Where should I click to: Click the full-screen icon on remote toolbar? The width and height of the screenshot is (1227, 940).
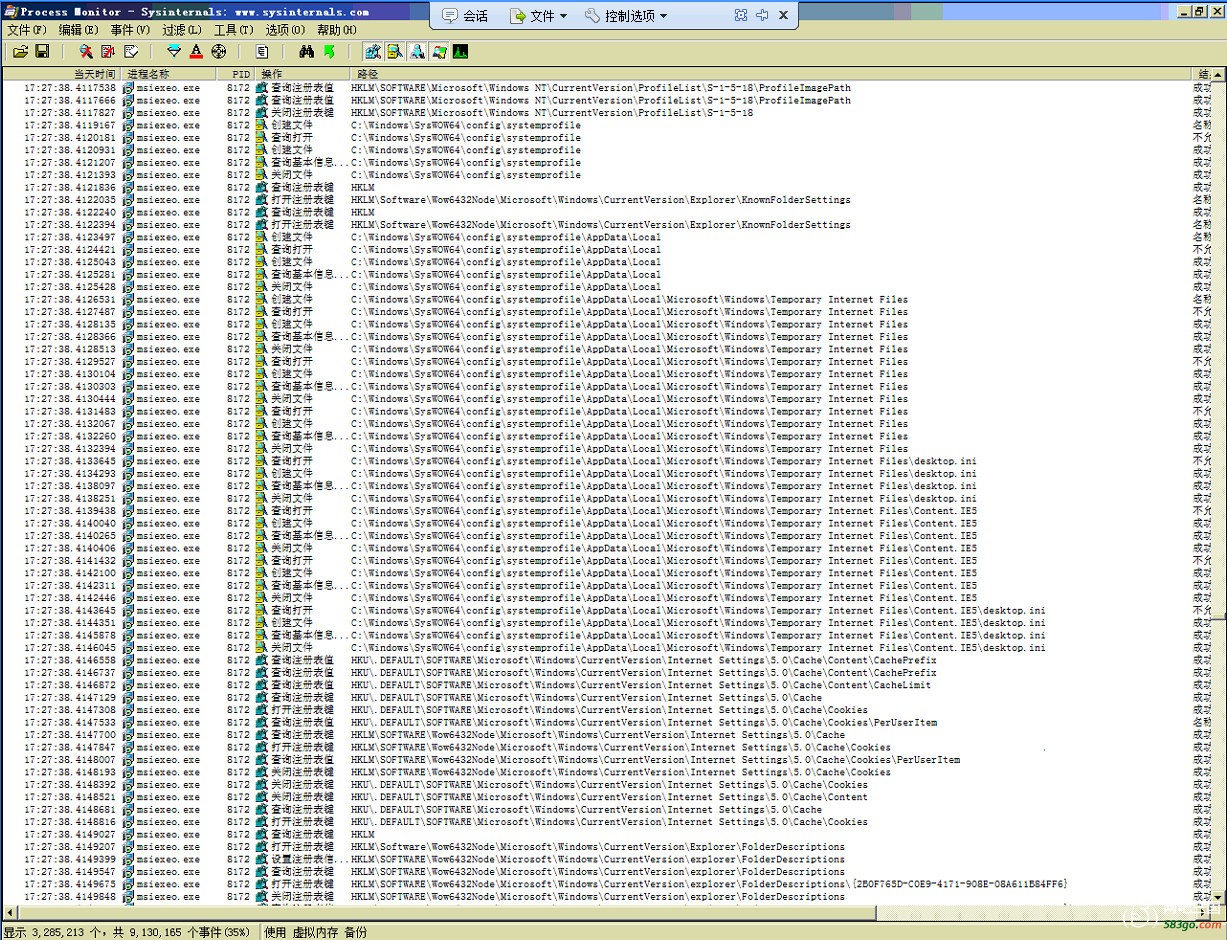tap(740, 15)
